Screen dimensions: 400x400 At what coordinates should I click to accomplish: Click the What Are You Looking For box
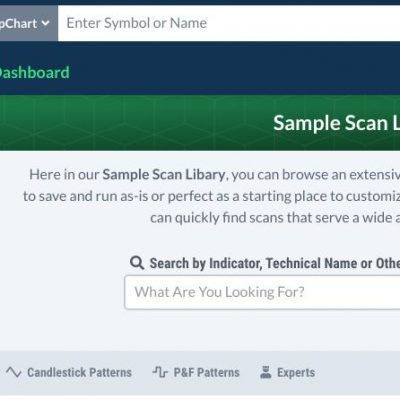pyautogui.click(x=262, y=292)
